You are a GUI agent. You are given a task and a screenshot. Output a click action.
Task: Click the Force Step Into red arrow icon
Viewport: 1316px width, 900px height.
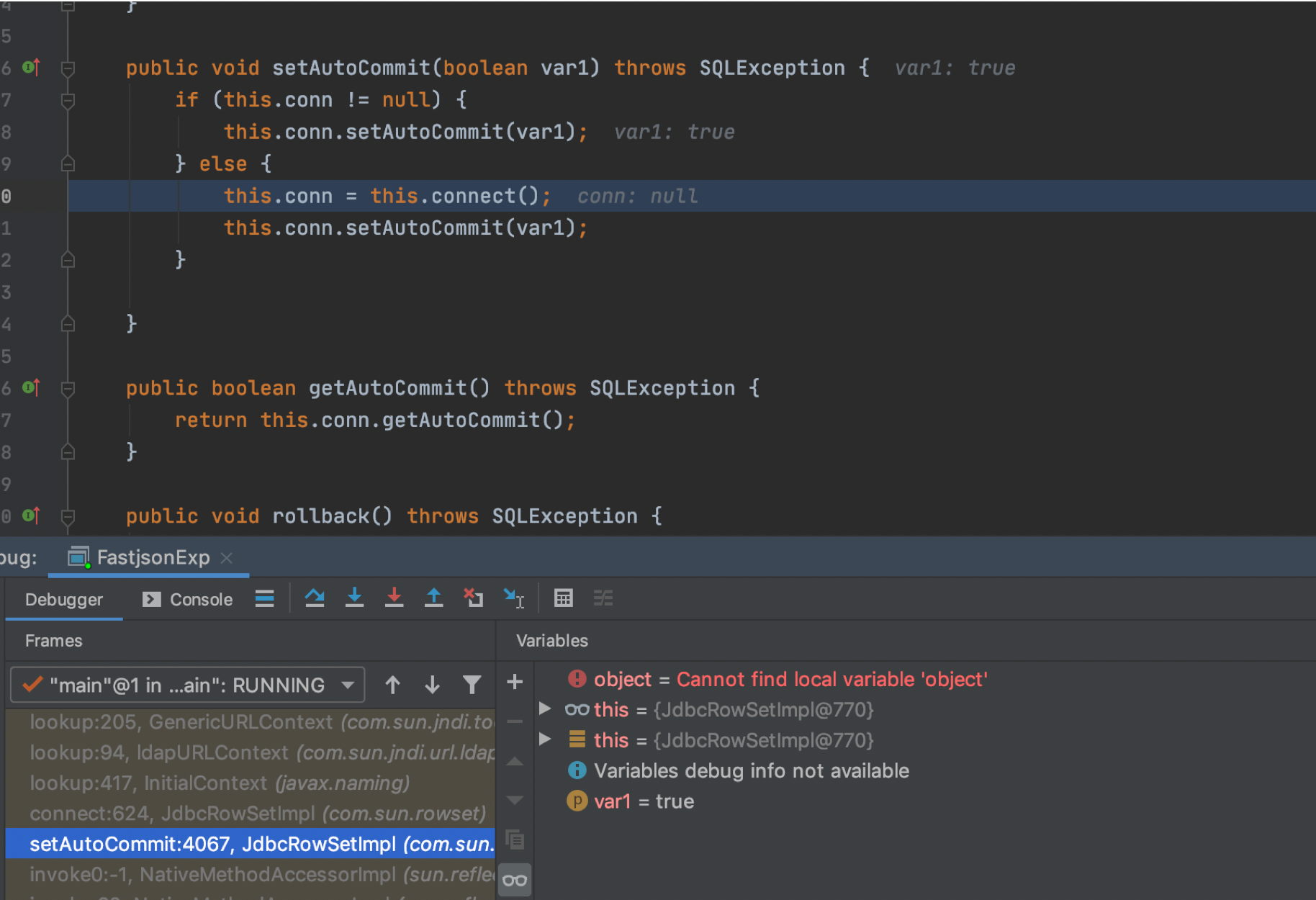pos(394,598)
